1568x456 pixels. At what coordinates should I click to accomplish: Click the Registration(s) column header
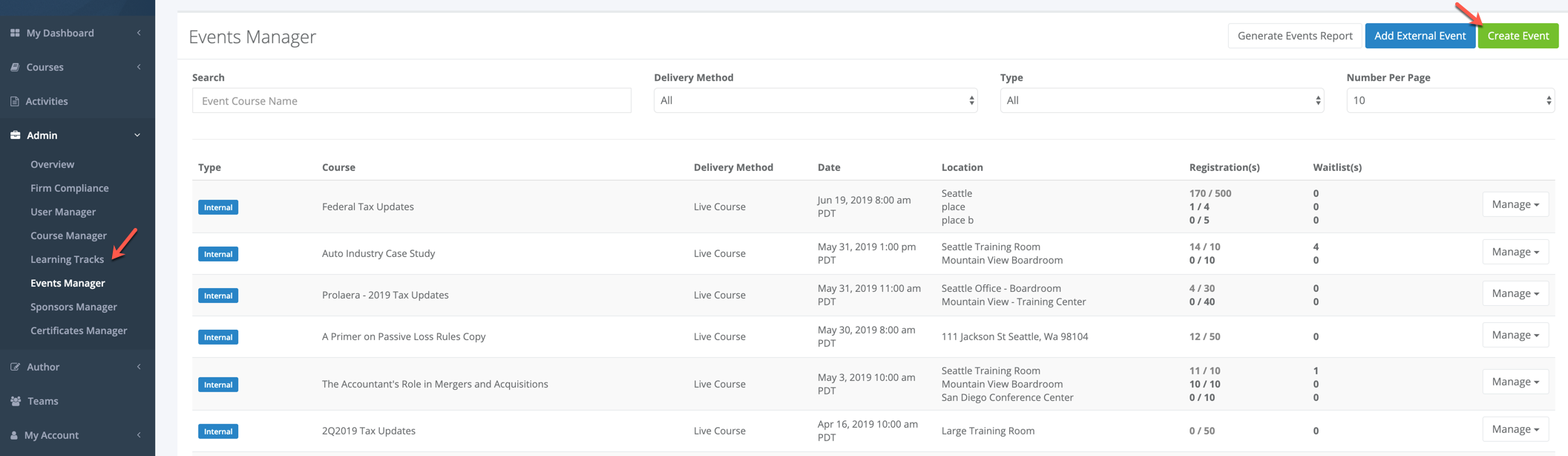coord(1224,167)
